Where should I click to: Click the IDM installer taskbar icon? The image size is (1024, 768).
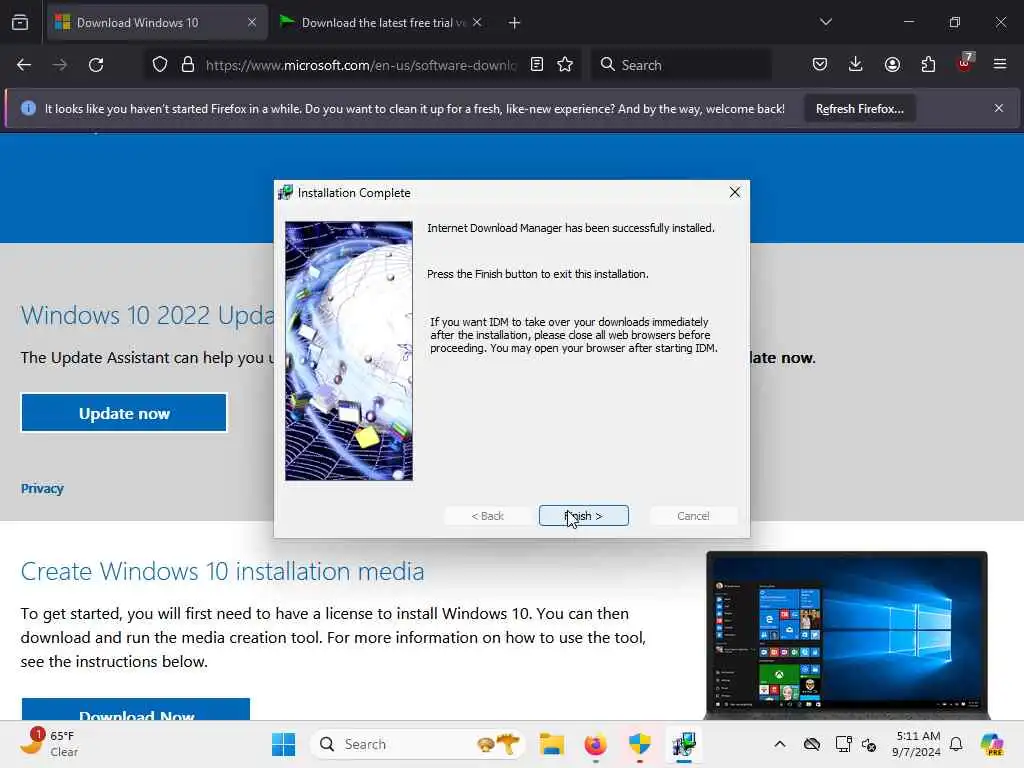(x=684, y=744)
